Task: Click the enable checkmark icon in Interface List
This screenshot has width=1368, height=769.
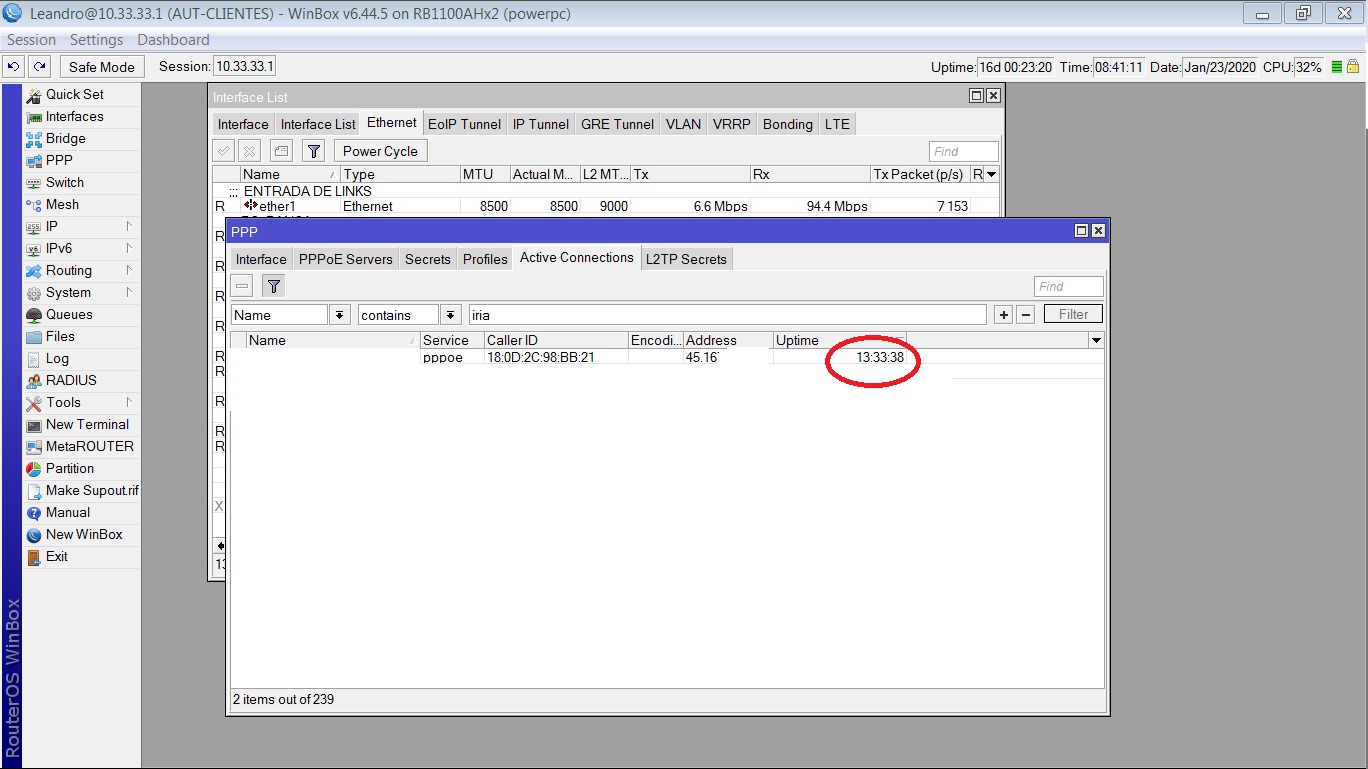Action: (224, 151)
